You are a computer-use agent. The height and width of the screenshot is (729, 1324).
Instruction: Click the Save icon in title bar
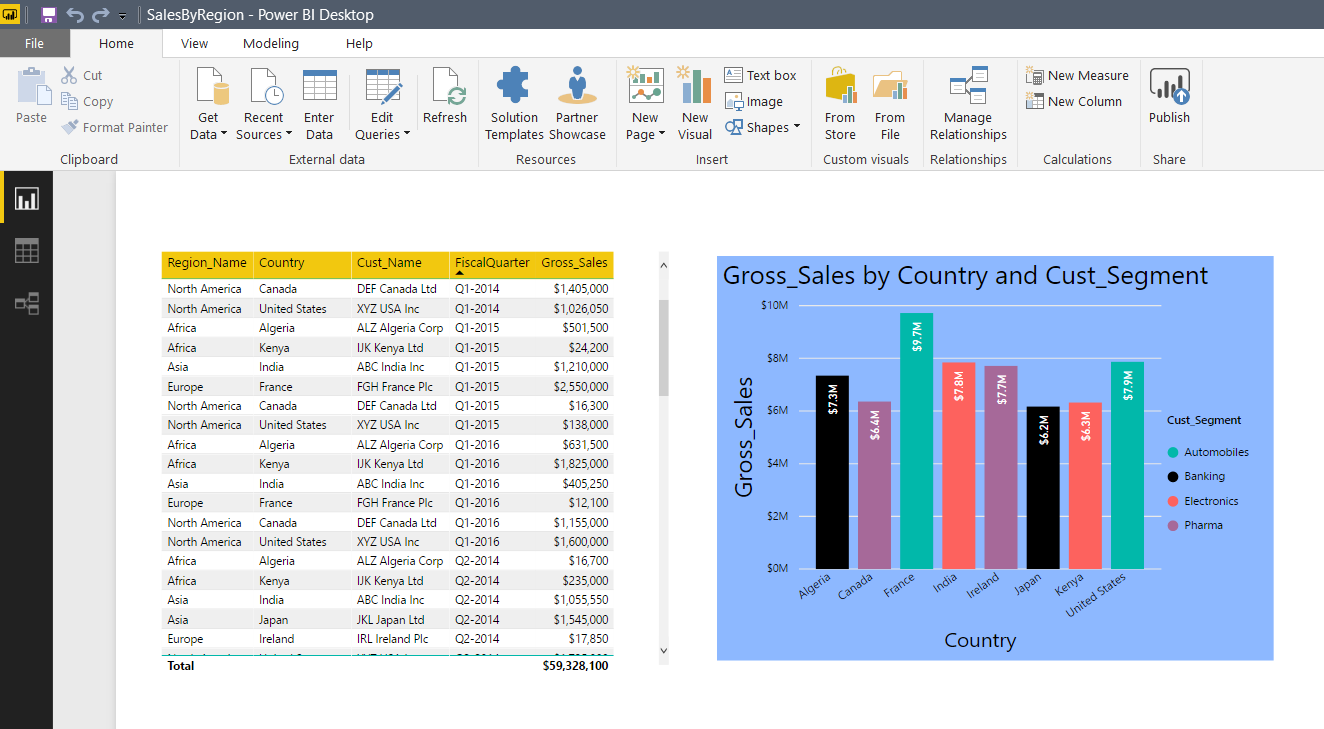48,15
